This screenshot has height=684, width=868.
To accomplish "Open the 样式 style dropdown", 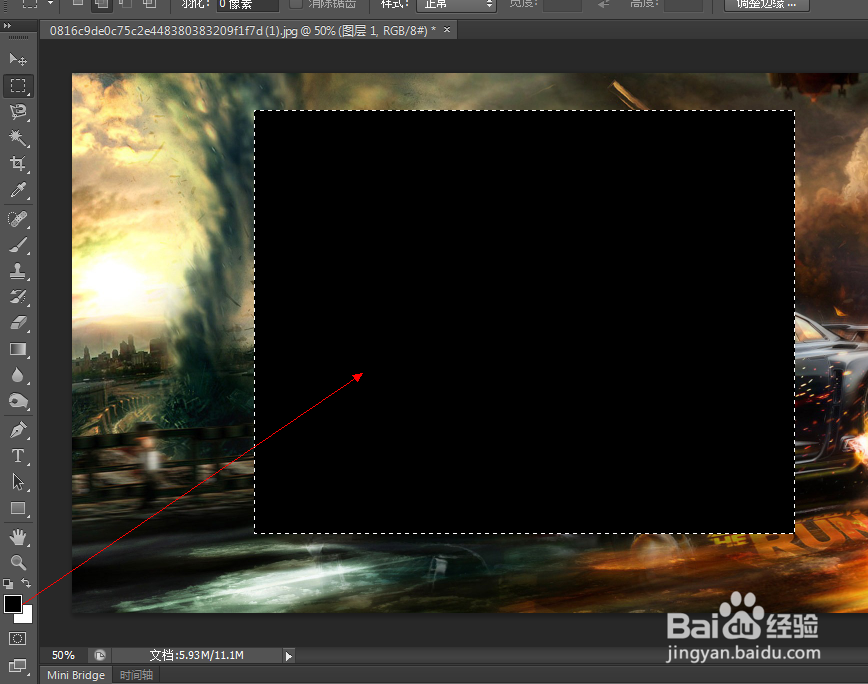I will point(456,5).
